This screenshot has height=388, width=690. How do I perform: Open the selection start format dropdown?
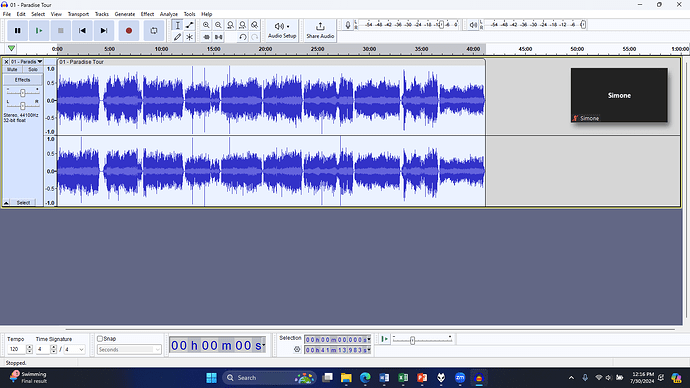point(369,340)
